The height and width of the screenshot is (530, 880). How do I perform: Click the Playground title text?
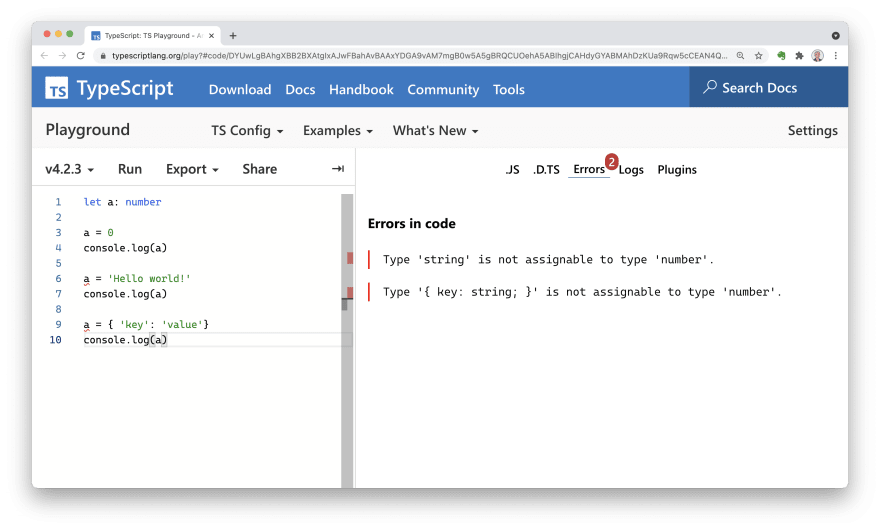point(88,130)
